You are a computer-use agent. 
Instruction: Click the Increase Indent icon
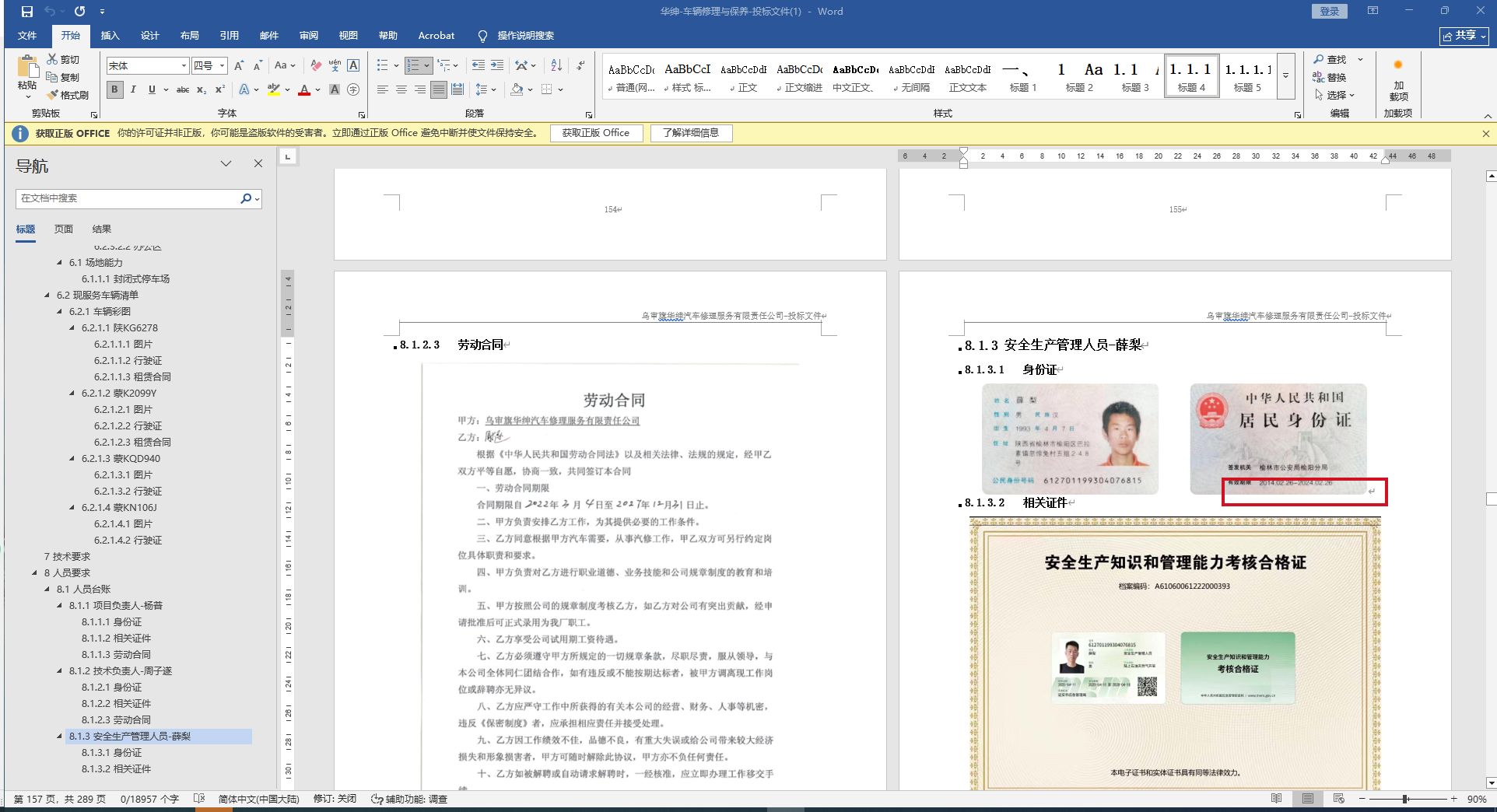[x=497, y=66]
